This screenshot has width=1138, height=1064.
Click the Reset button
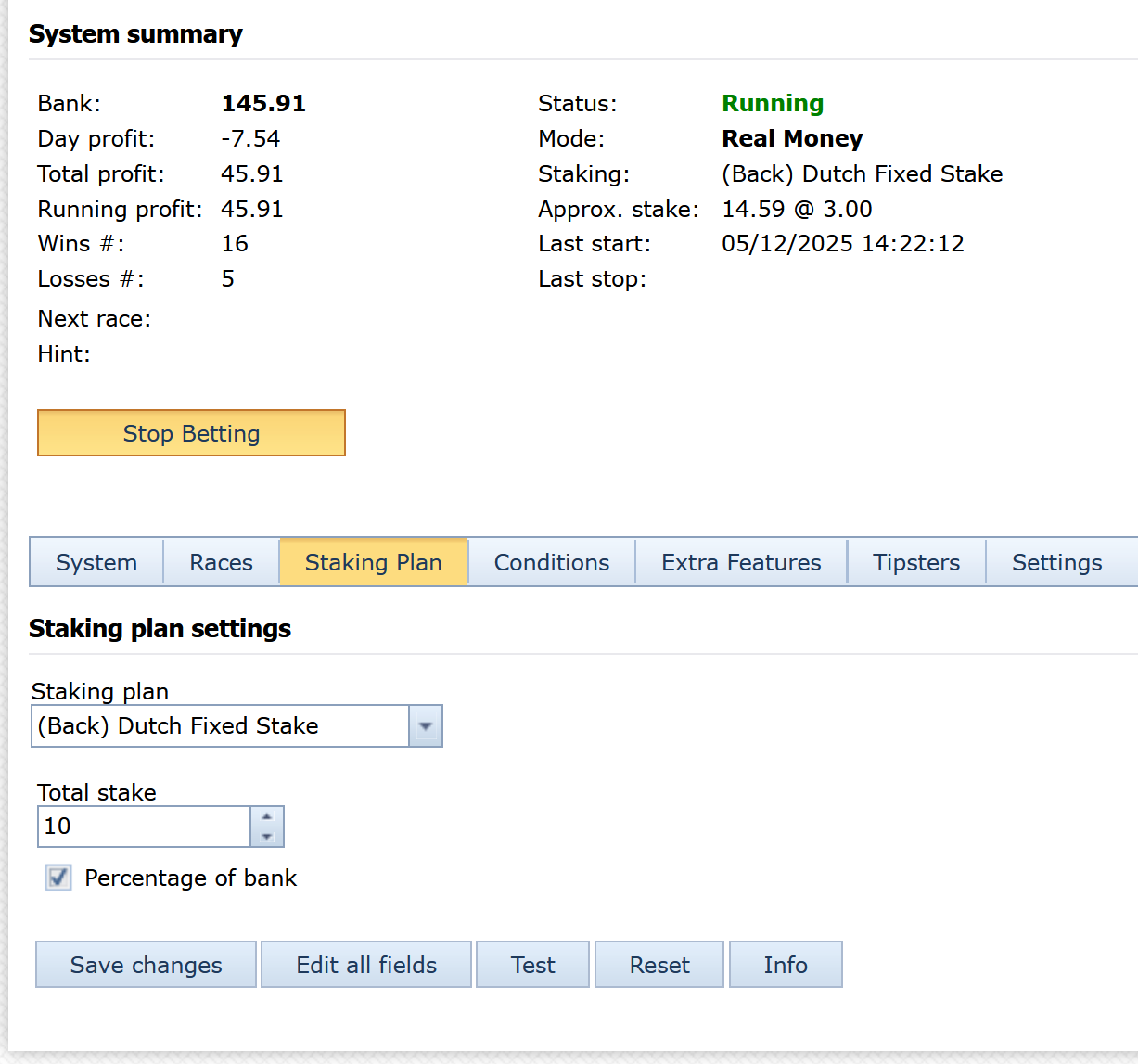(x=659, y=965)
